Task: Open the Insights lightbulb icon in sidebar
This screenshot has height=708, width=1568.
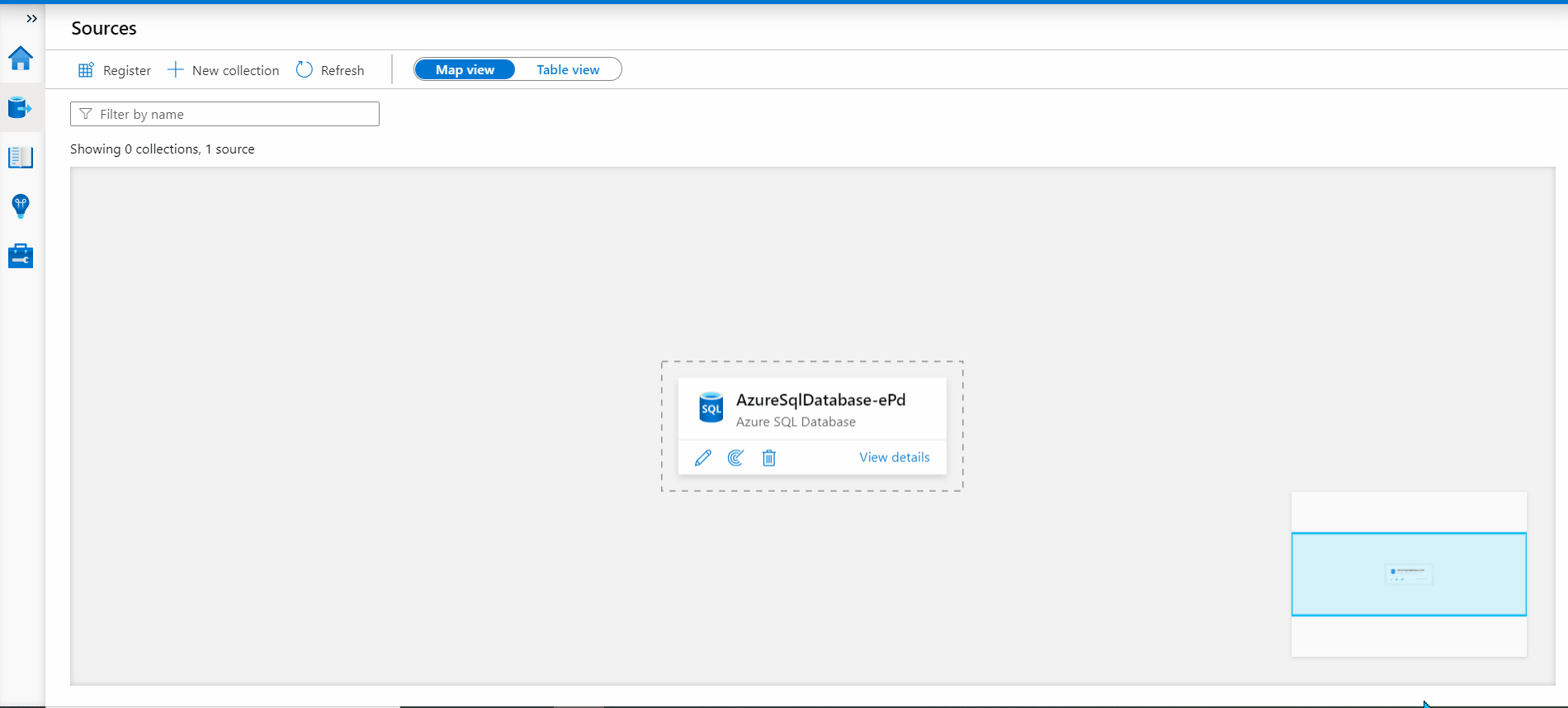Action: (21, 206)
